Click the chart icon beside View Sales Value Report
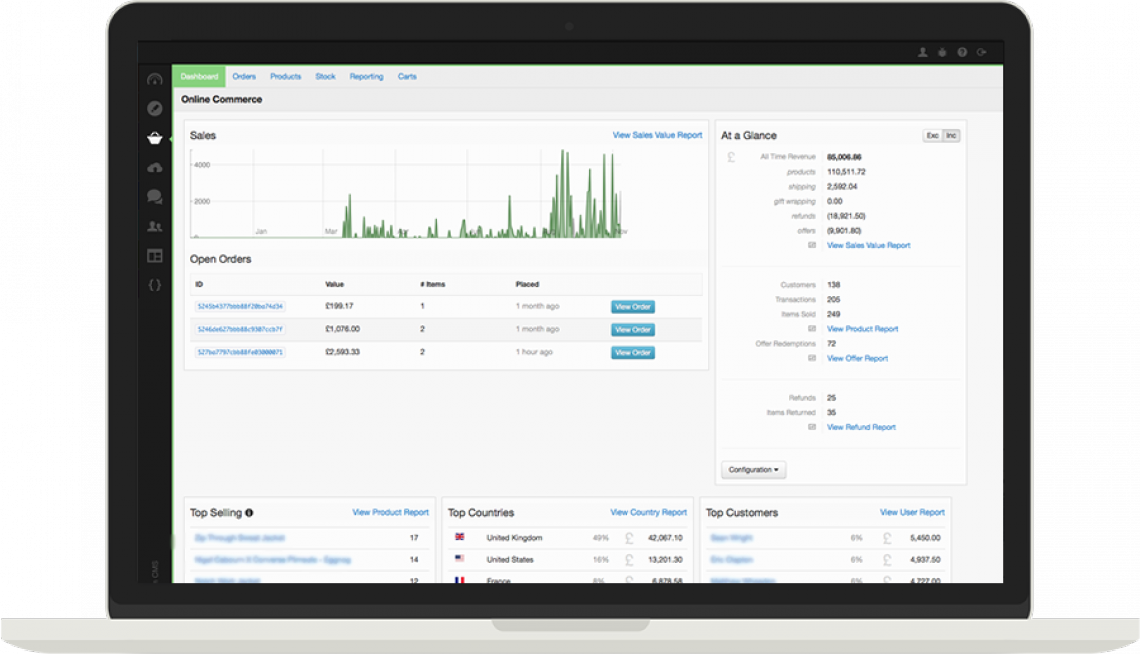The width and height of the screenshot is (1140, 654). 812,245
